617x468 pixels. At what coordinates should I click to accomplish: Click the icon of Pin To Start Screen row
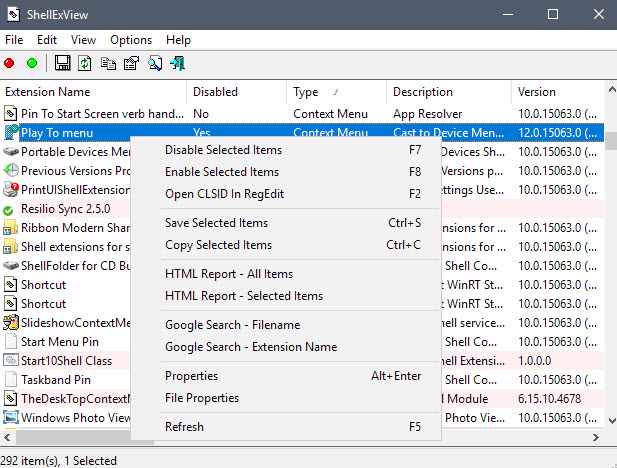[11, 113]
